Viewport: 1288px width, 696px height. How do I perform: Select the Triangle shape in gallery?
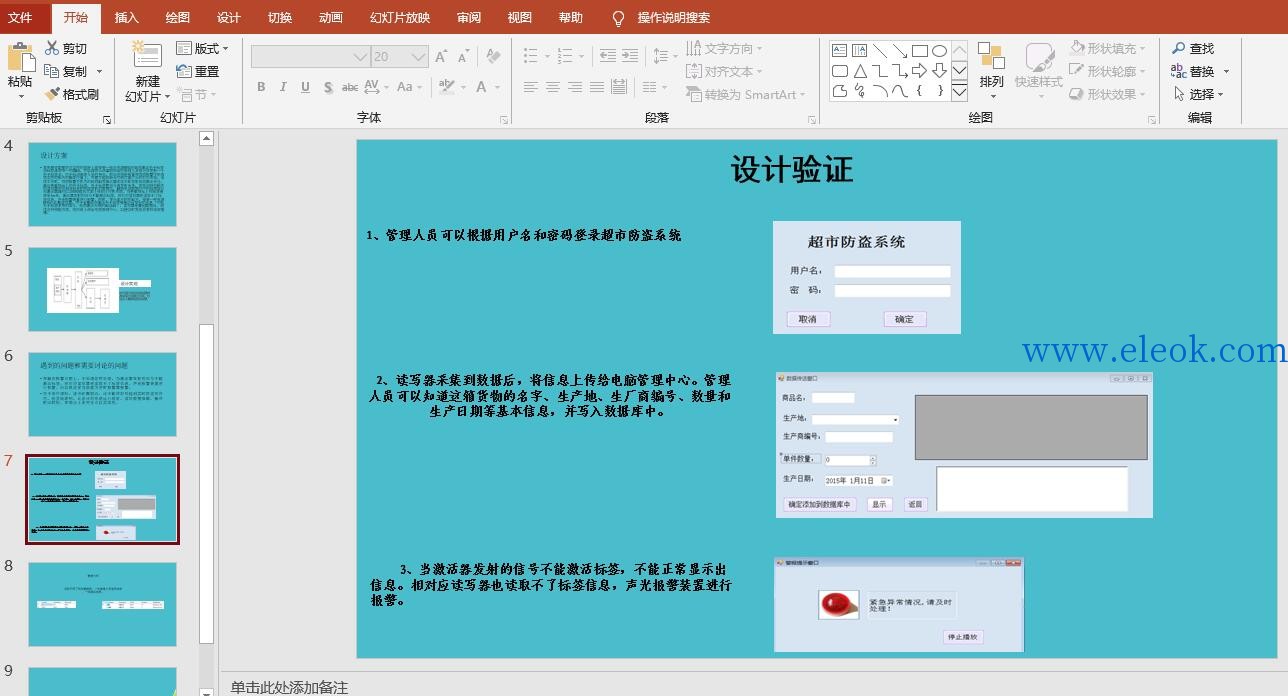click(860, 71)
